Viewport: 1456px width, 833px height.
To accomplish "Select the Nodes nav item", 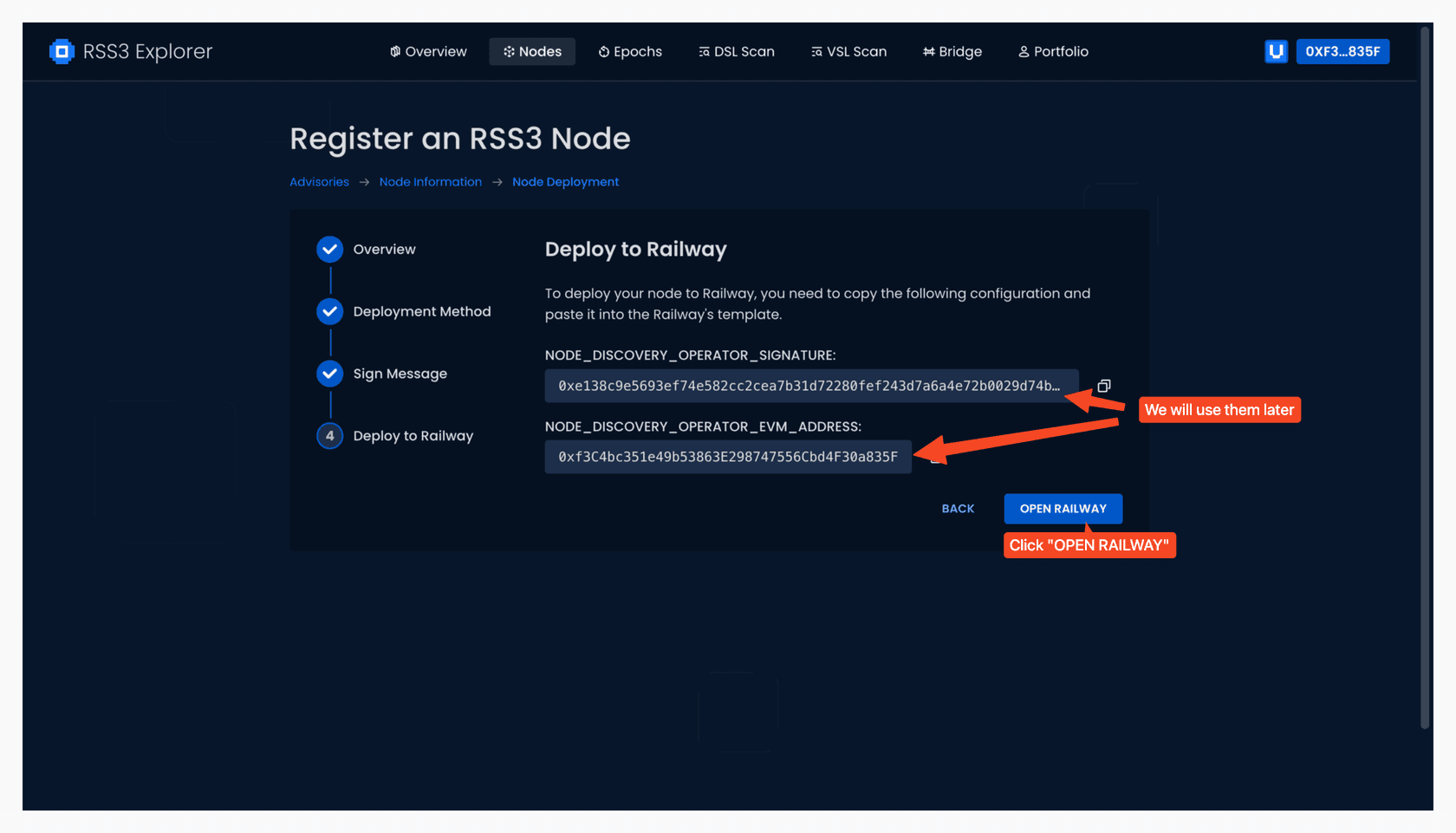I will pyautogui.click(x=532, y=51).
